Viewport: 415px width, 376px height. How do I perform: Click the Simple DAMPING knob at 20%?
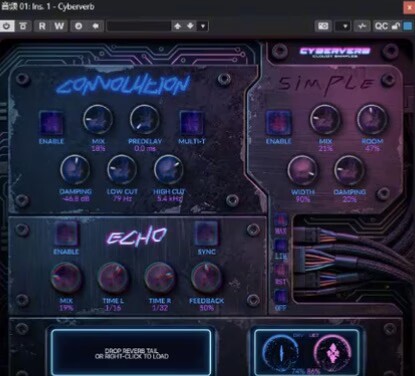click(x=349, y=170)
